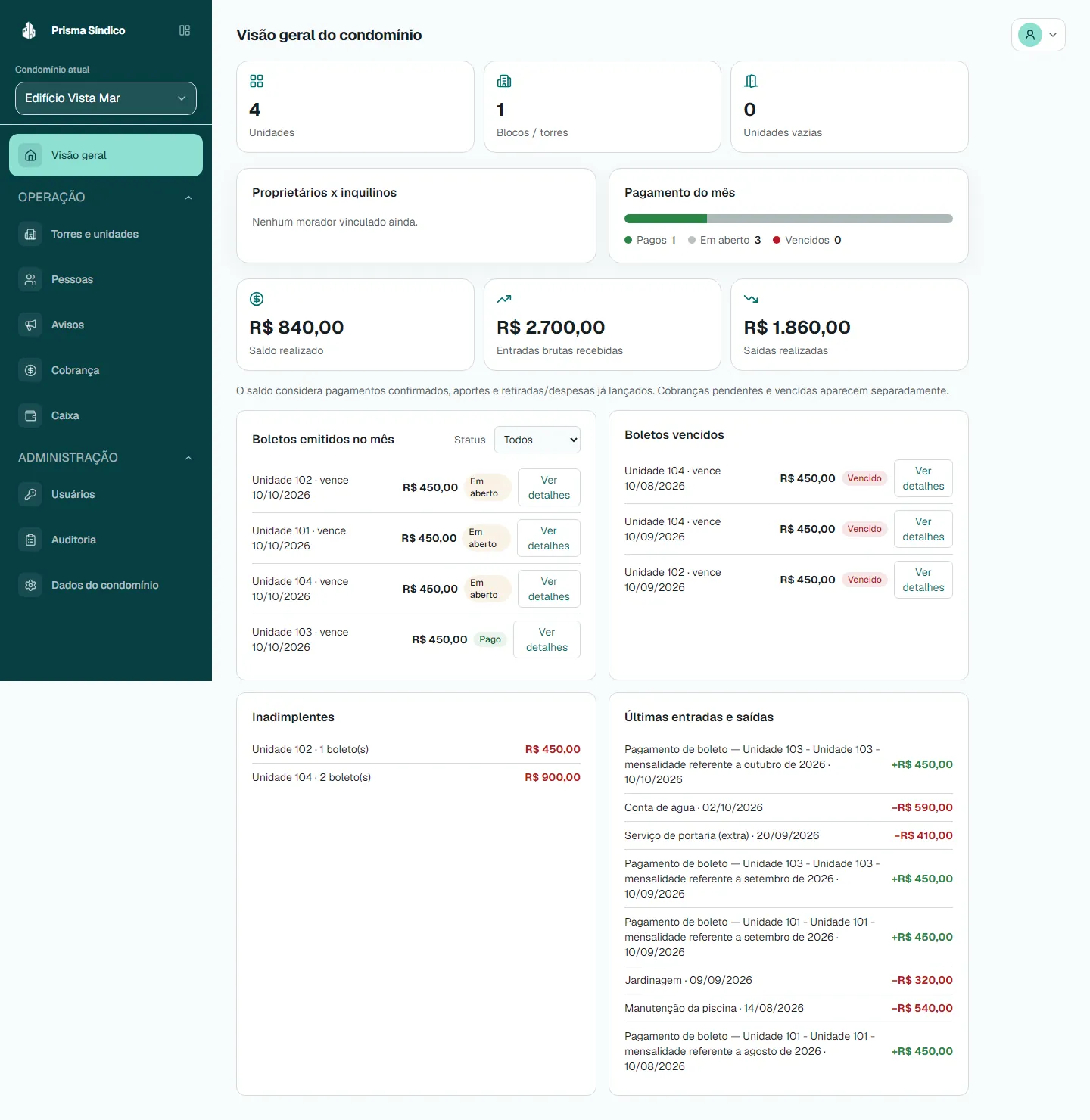
Task: Open the Edifício Vista Mar condominium selector
Action: [106, 98]
